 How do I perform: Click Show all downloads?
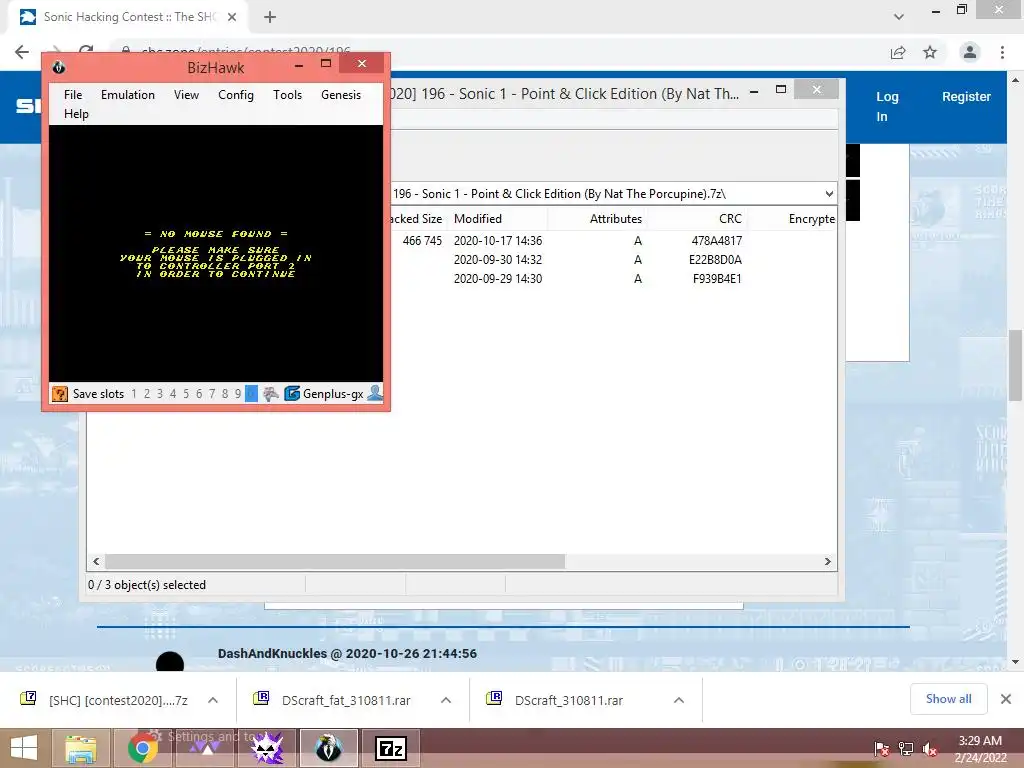coord(948,699)
